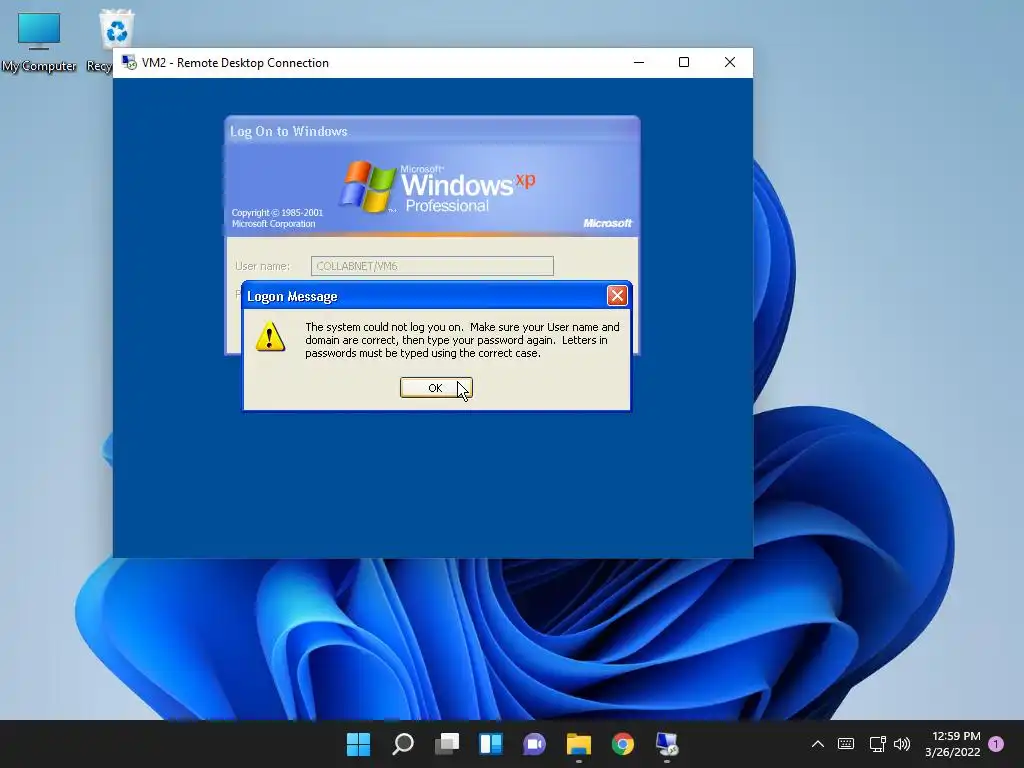This screenshot has width=1024, height=768.
Task: Open Widgets from the taskbar
Action: coord(490,744)
